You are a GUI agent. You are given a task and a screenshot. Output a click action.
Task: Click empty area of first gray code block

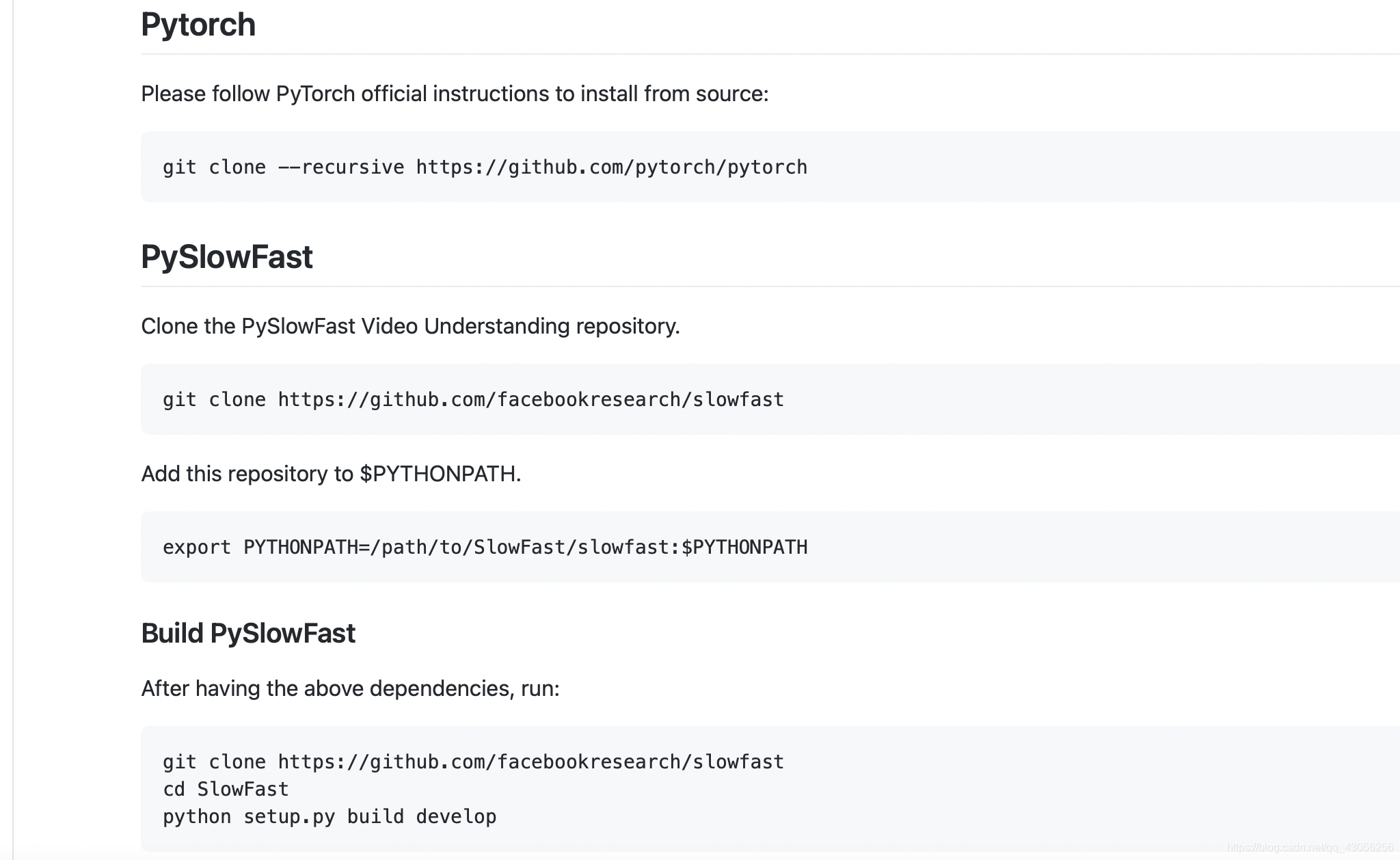(x=1094, y=167)
